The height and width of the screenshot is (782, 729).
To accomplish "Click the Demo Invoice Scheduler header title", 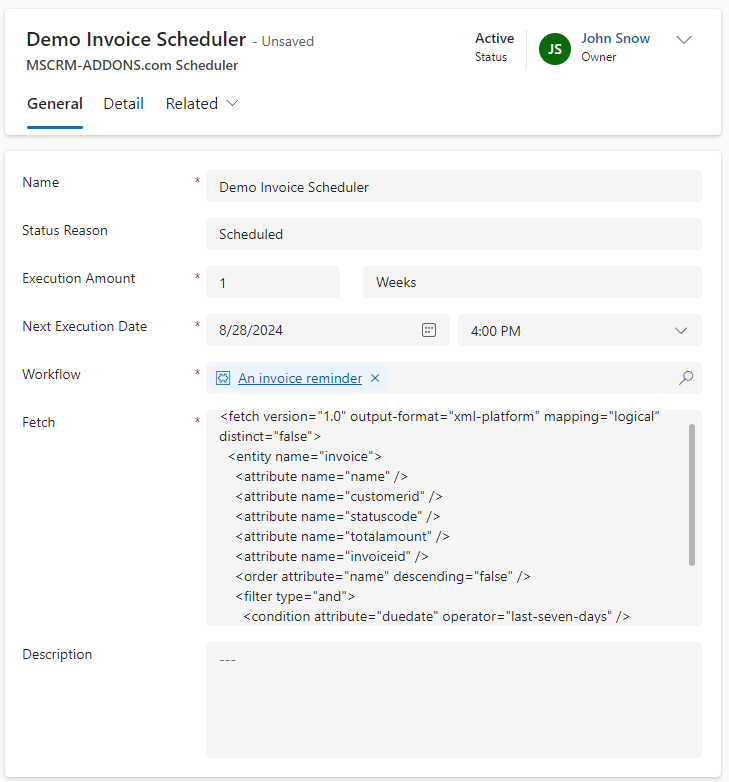I will click(136, 39).
